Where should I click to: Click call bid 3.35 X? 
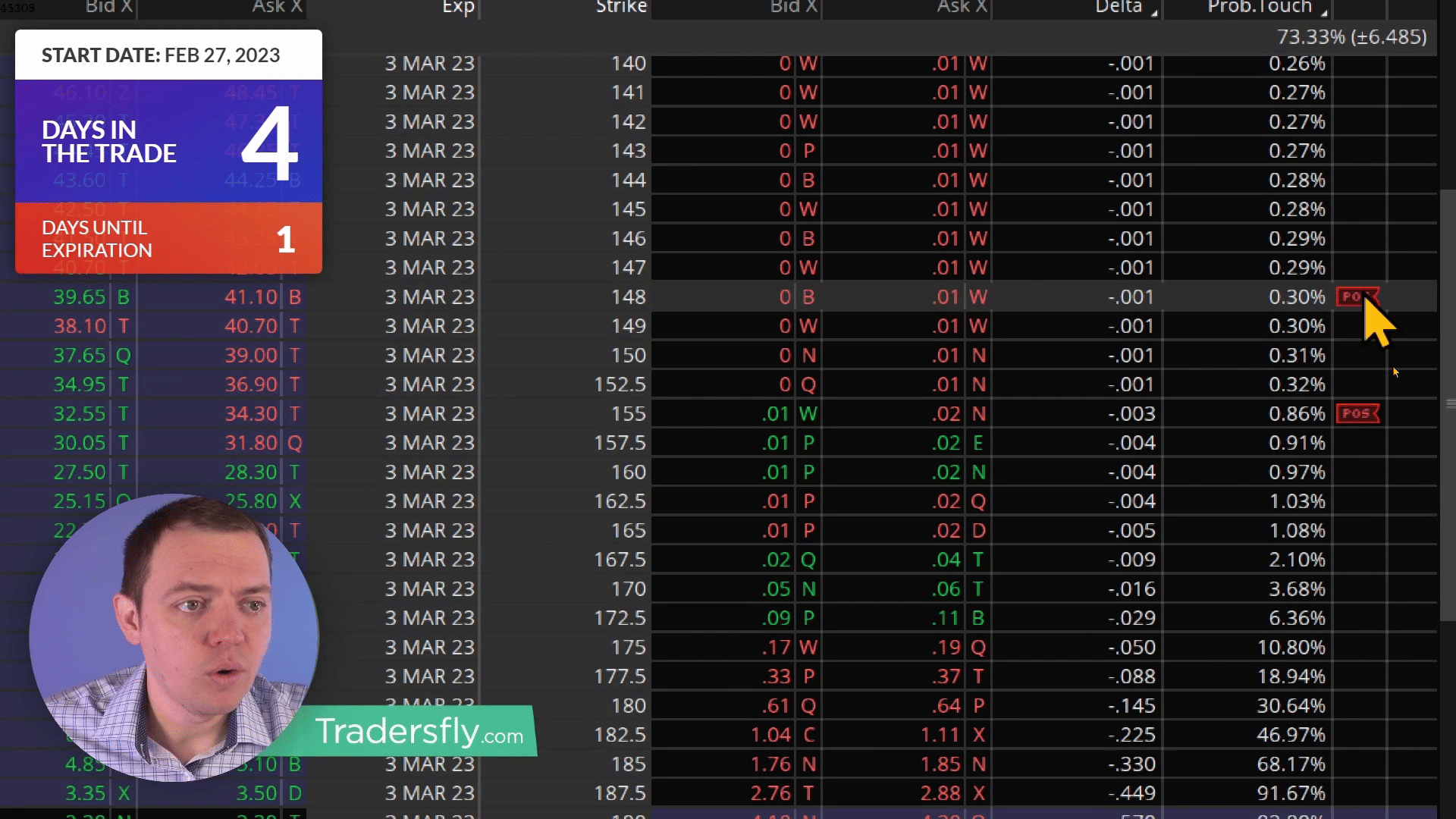(97, 793)
